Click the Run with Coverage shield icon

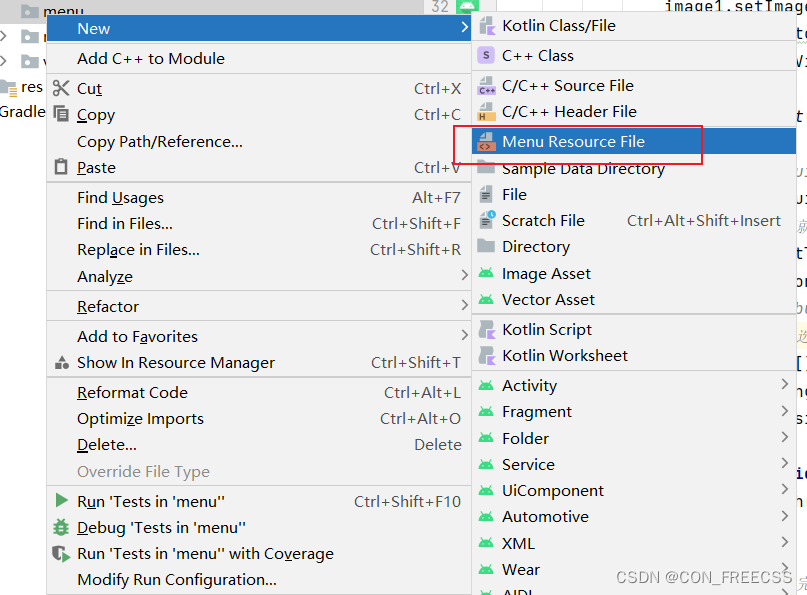pyautogui.click(x=61, y=554)
